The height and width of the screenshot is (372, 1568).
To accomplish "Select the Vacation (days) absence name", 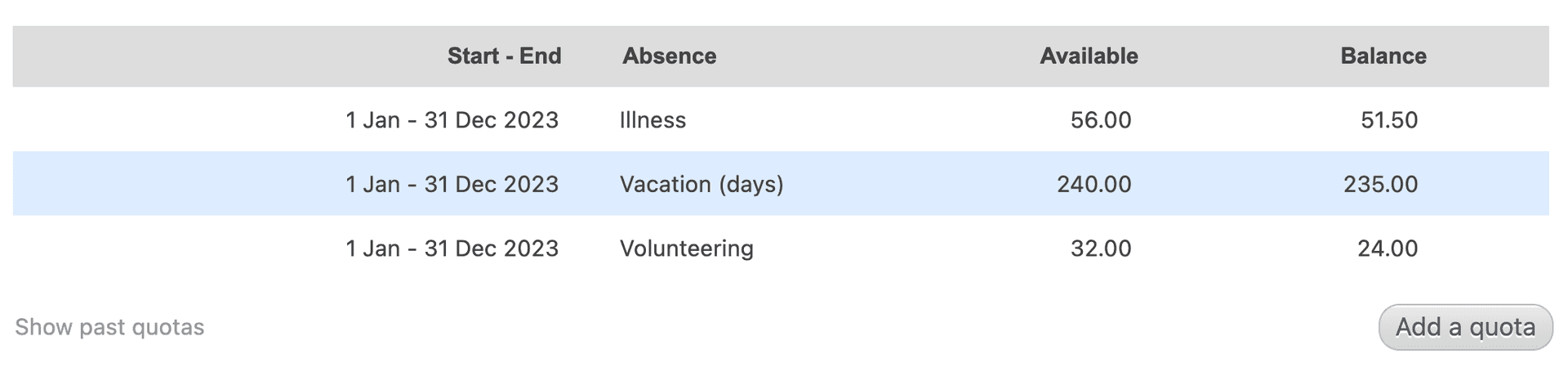I will (702, 184).
